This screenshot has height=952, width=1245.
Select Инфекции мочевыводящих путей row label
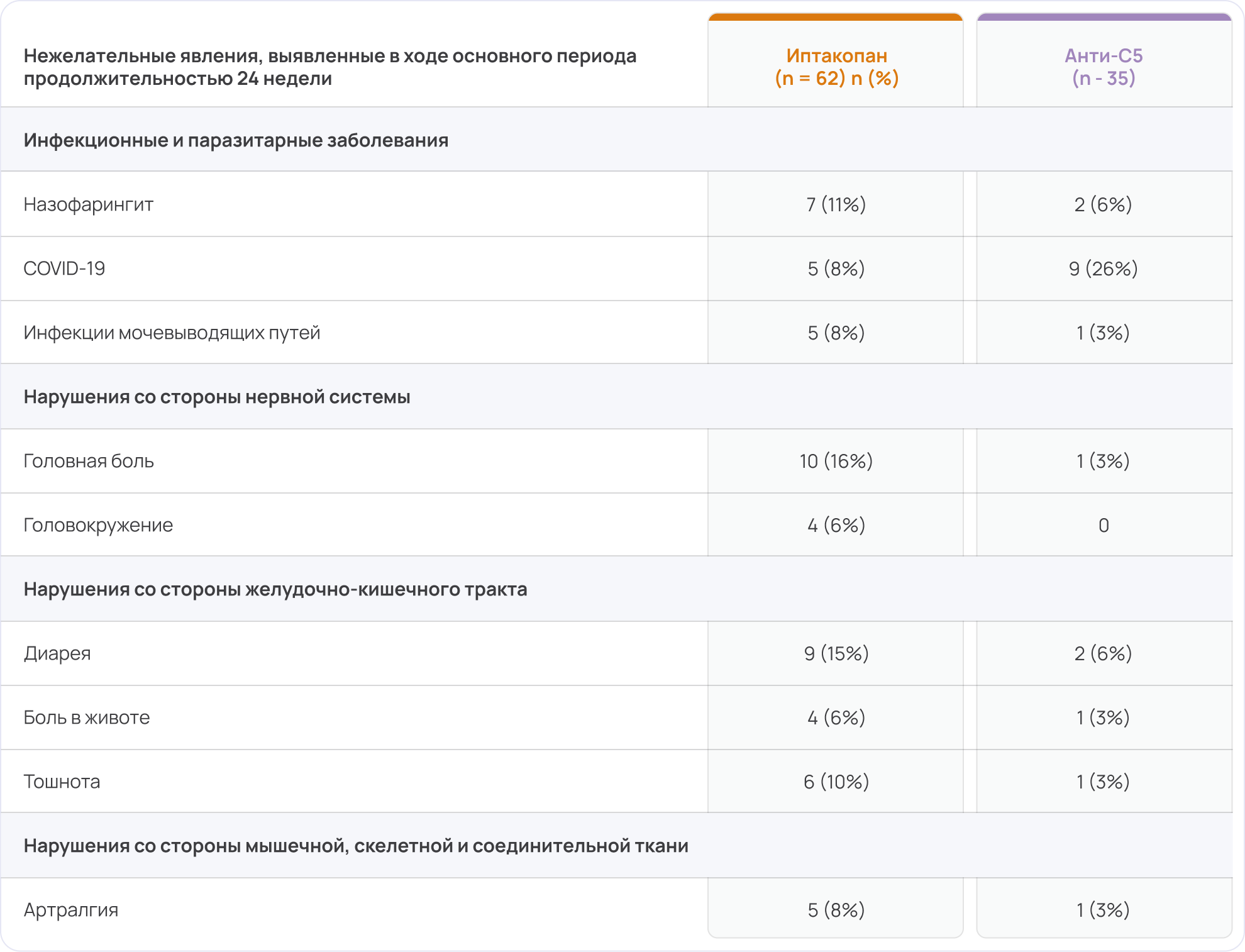172,333
